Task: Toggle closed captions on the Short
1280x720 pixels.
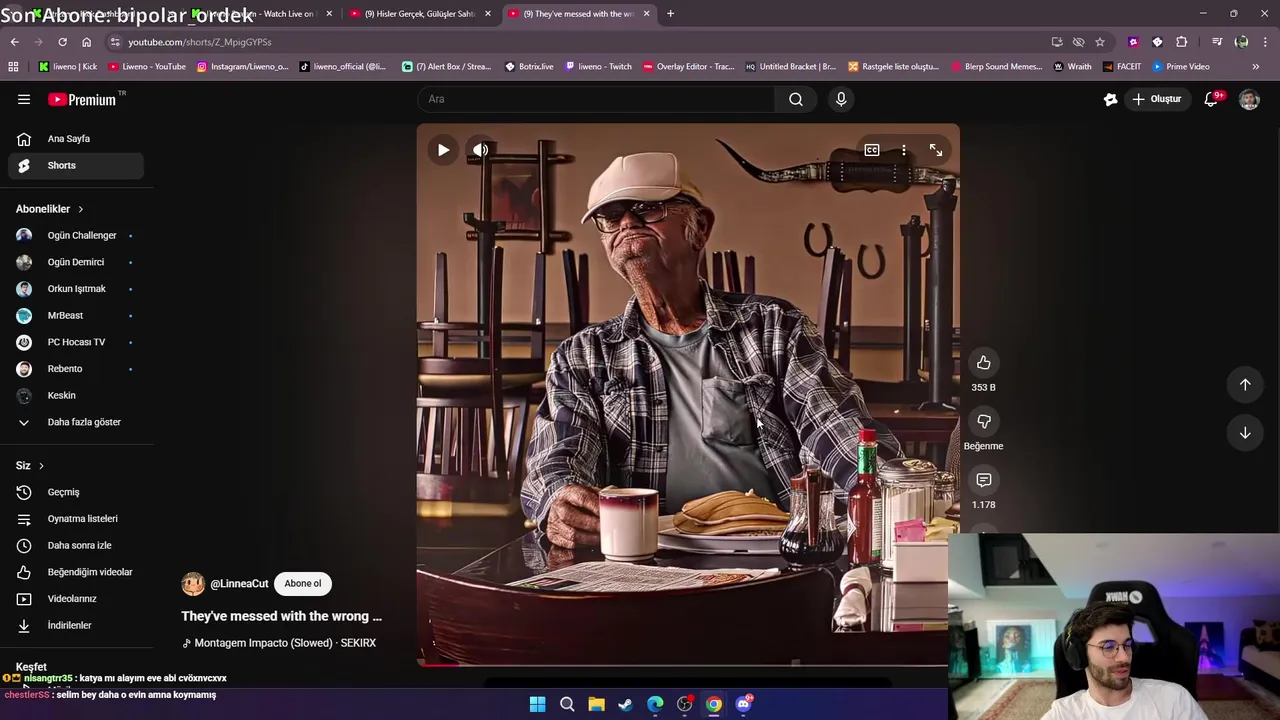Action: 872,150
